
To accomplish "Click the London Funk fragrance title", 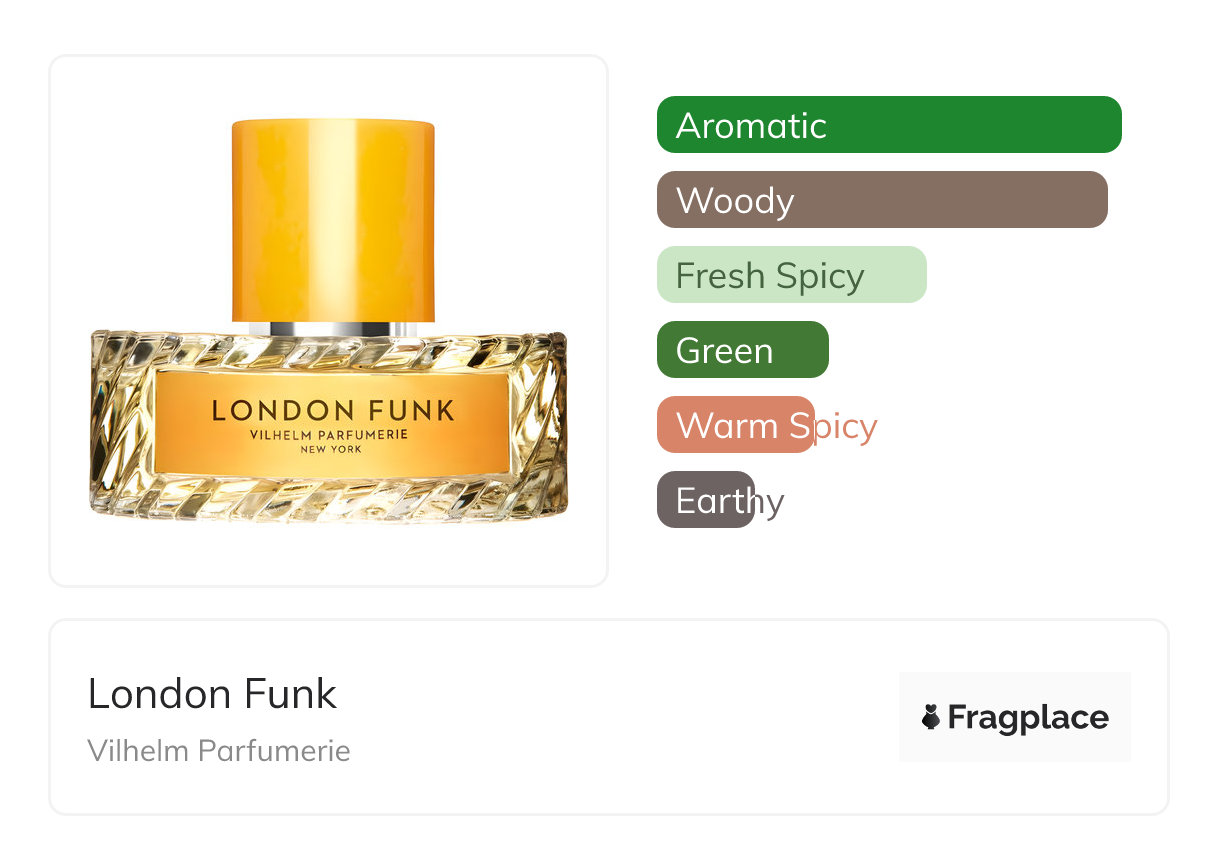I will (212, 694).
